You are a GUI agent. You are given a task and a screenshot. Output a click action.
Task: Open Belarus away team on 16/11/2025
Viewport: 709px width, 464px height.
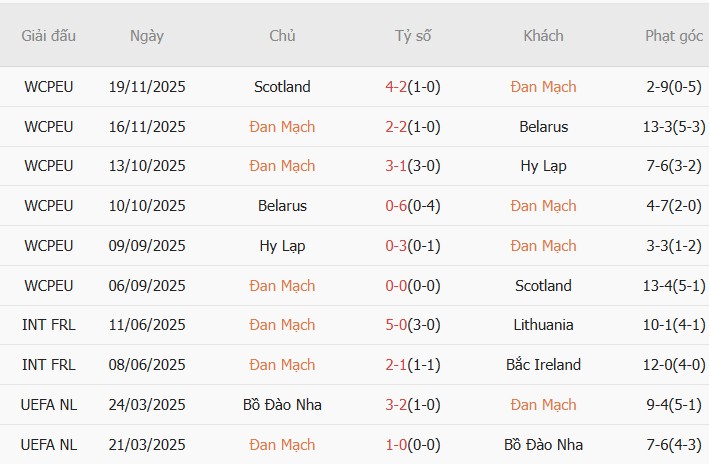[543, 127]
